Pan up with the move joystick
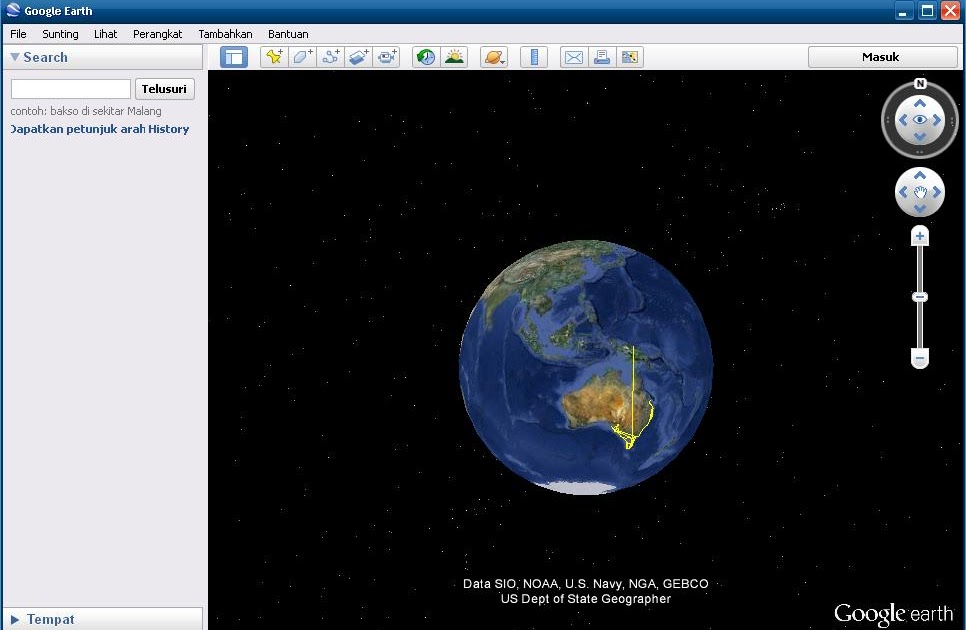The image size is (966, 630). [x=920, y=176]
